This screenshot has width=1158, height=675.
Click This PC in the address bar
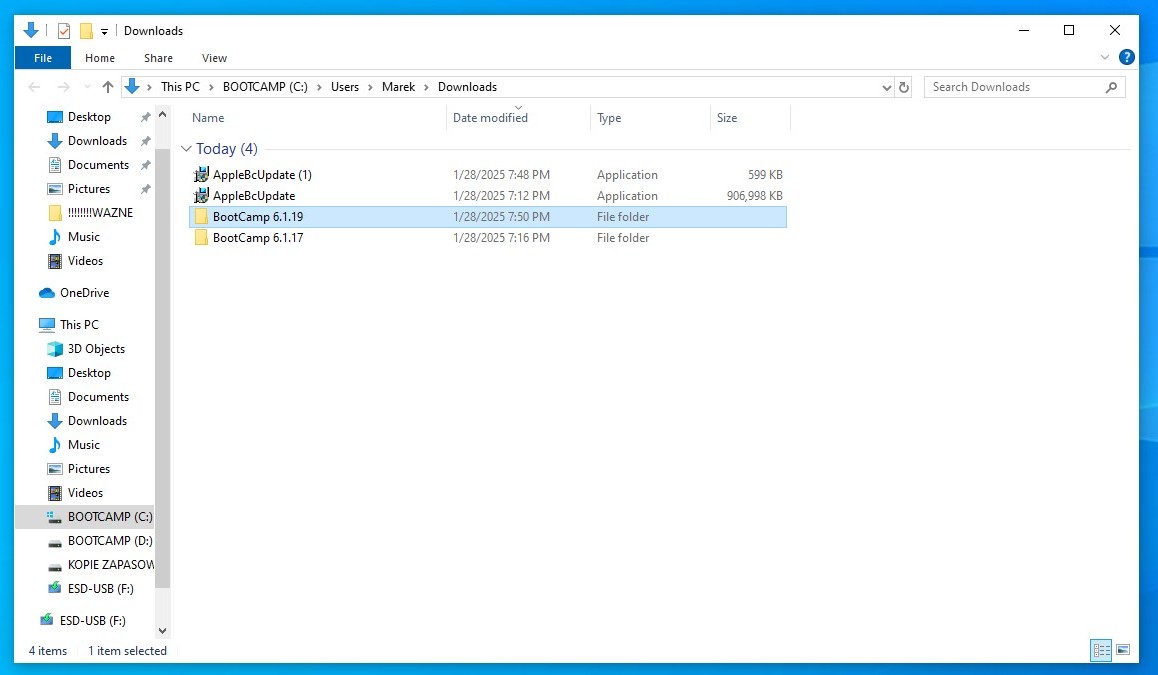(180, 87)
